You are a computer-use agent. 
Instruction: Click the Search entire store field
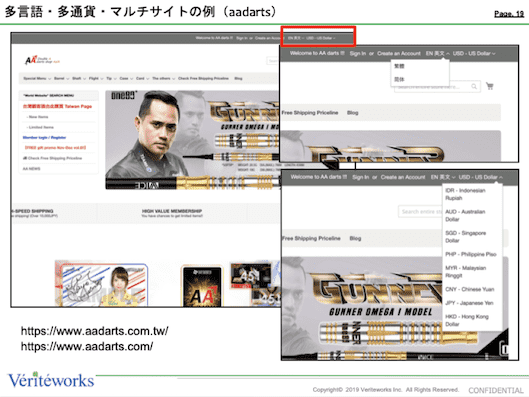pos(420,211)
